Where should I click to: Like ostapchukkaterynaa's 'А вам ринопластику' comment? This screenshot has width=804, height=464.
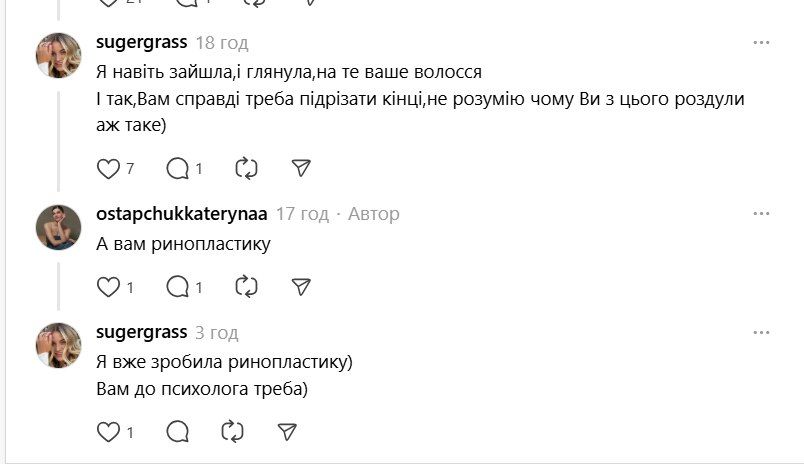(x=108, y=287)
